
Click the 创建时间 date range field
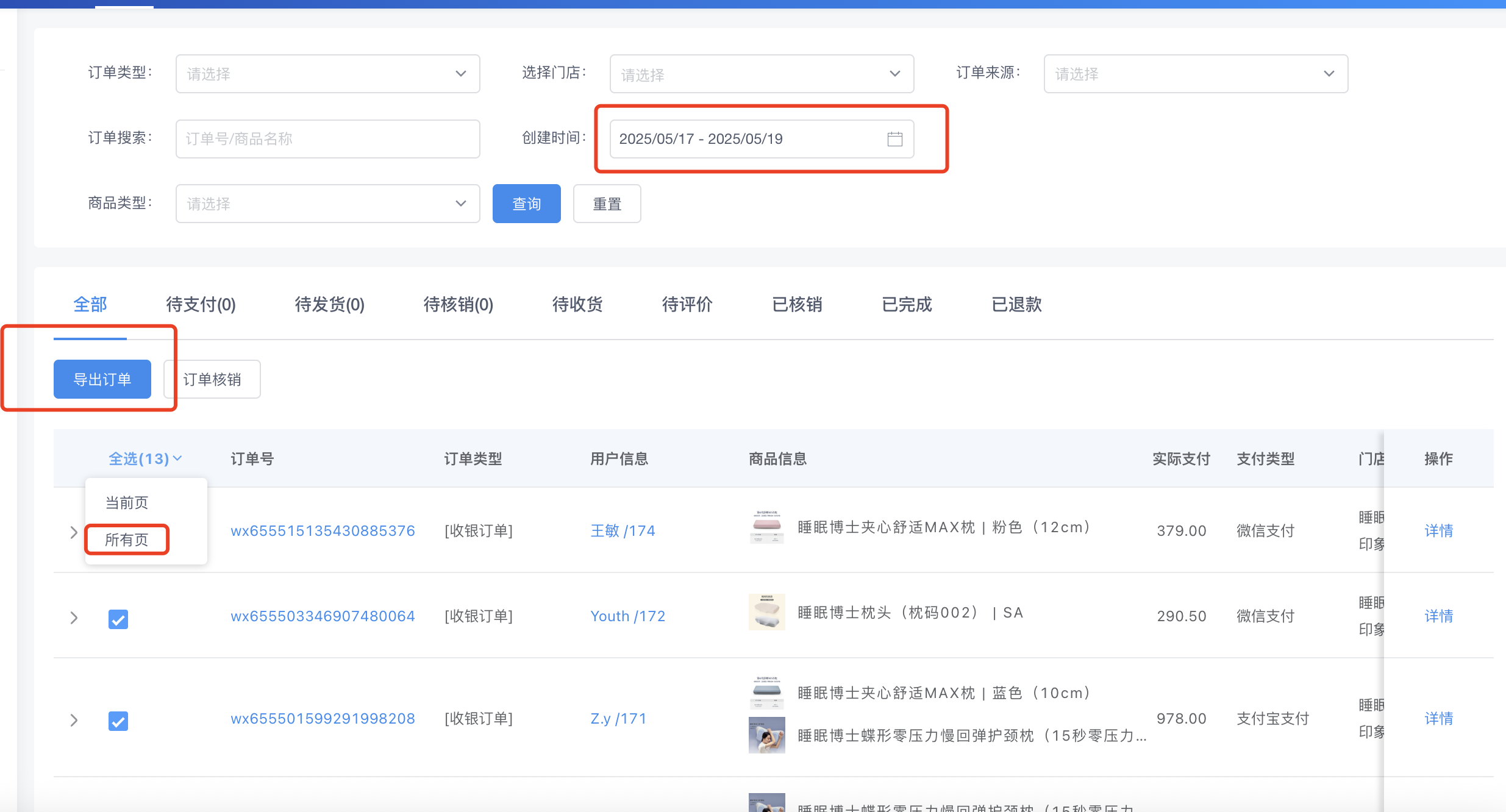tap(762, 139)
